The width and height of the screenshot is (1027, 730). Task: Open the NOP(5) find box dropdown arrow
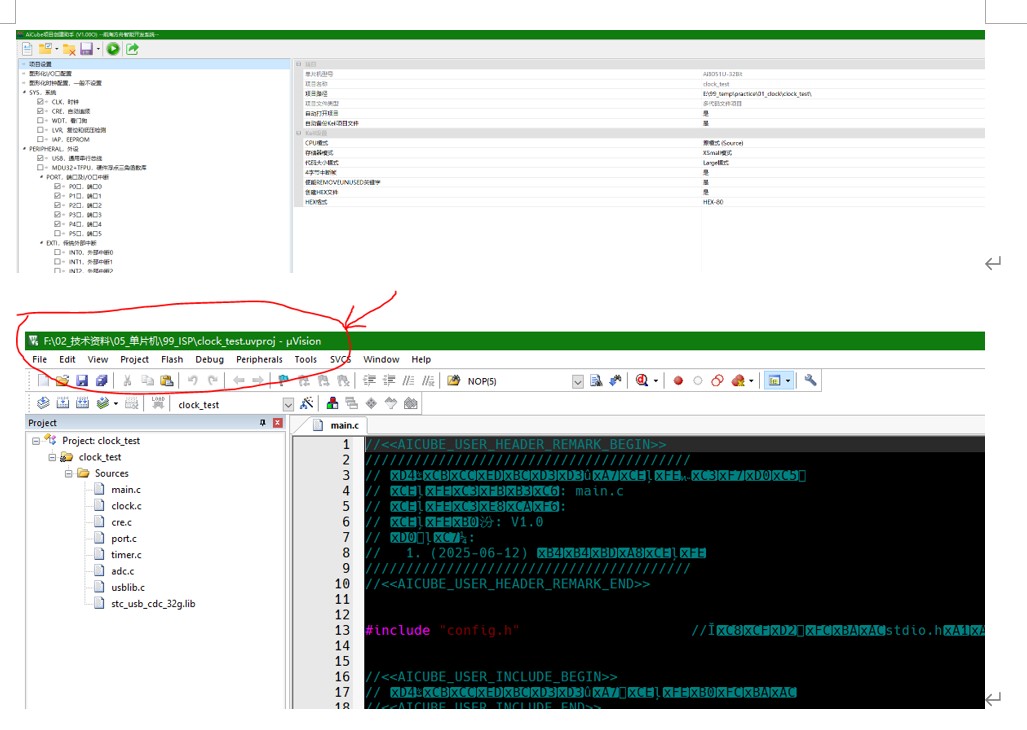click(578, 382)
